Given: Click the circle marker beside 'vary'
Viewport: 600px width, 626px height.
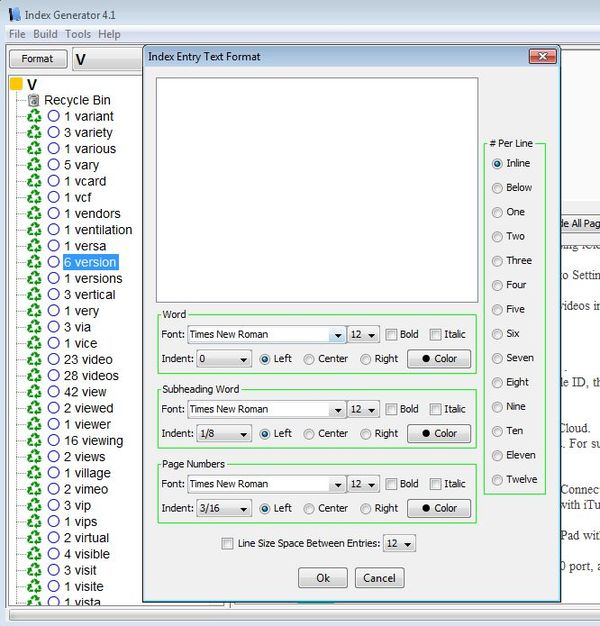Looking at the screenshot, I should click(x=53, y=164).
